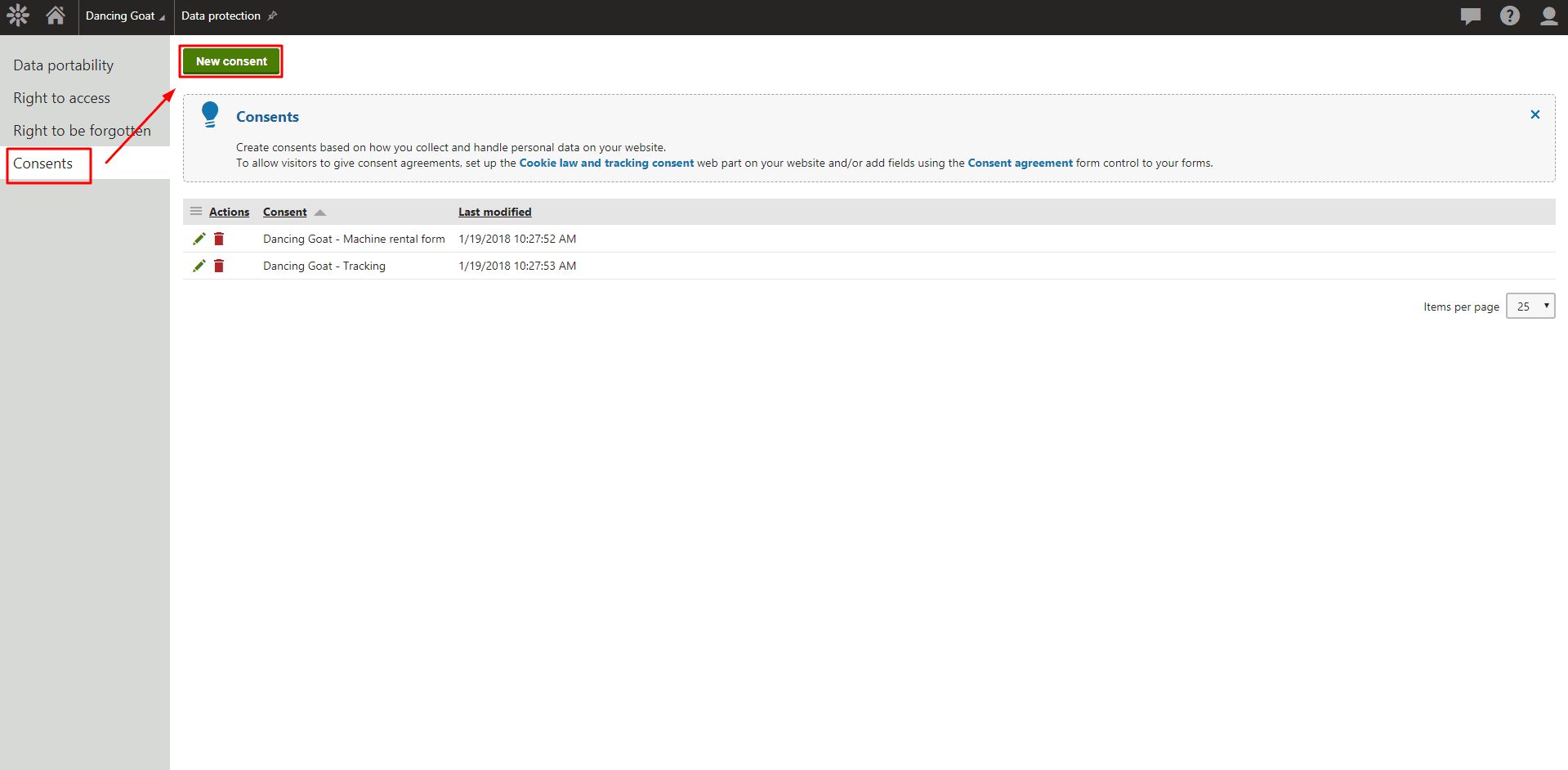This screenshot has width=1568, height=770.
Task: Open the Dancing Goat site selector
Action: 126,16
